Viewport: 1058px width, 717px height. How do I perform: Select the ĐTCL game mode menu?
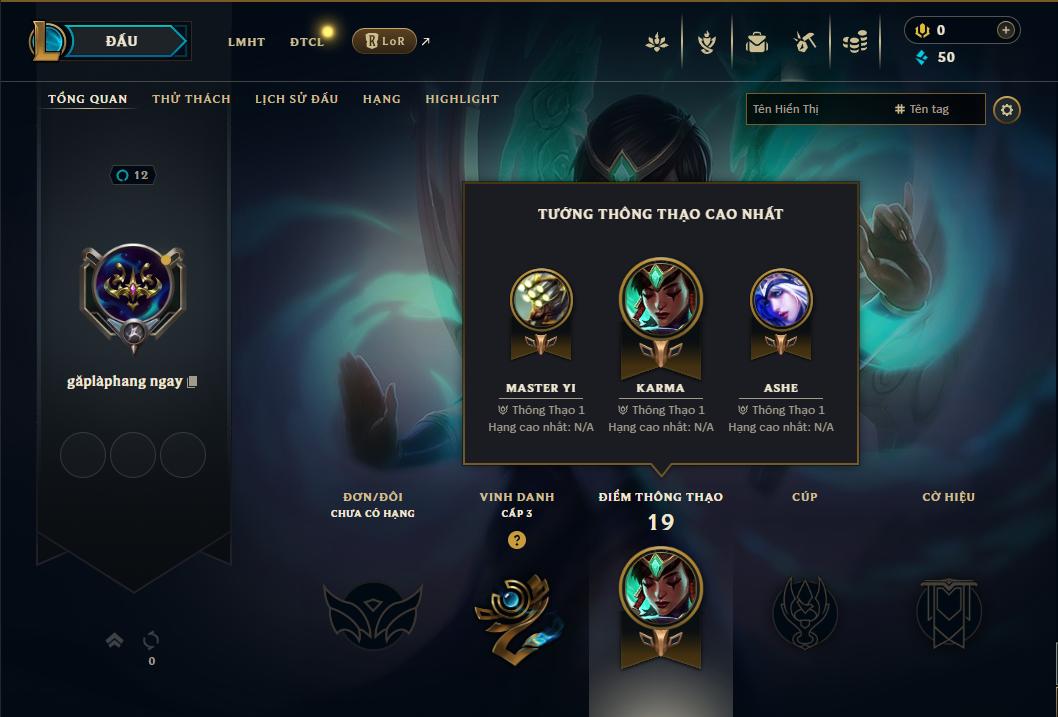click(307, 42)
